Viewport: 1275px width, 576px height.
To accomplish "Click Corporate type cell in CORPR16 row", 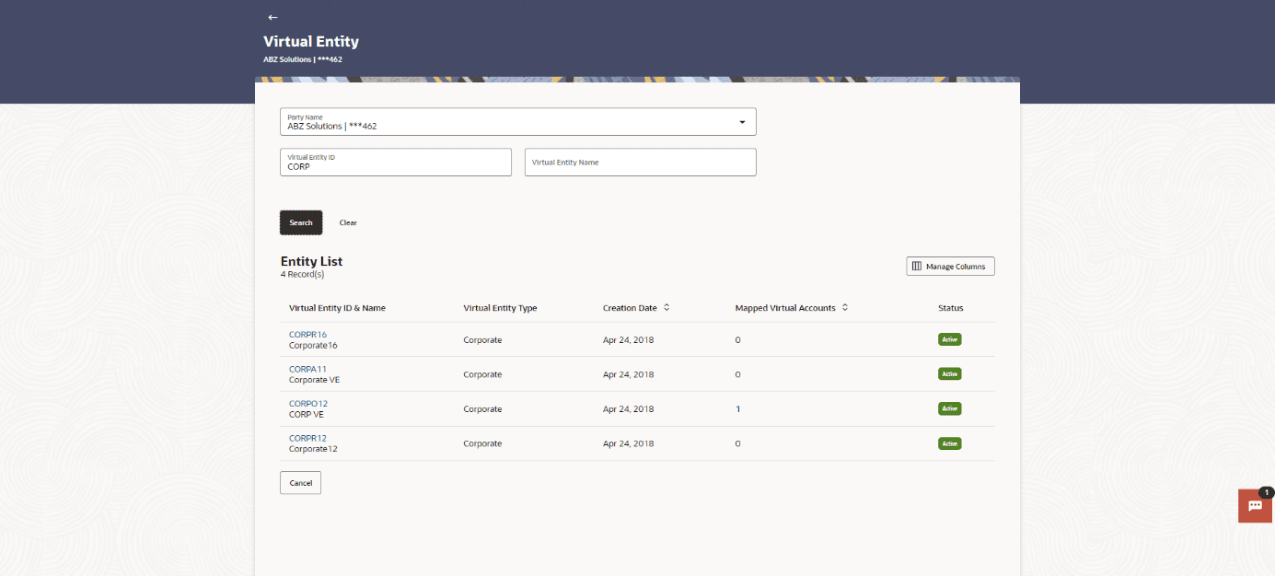I will [x=482, y=340].
